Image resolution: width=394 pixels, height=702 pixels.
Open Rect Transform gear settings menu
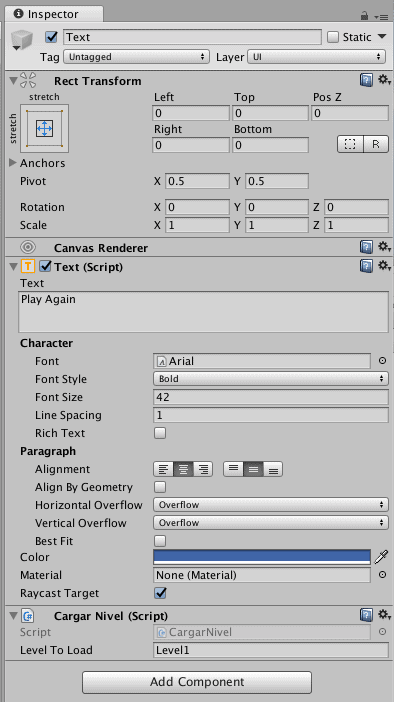pyautogui.click(x=384, y=81)
